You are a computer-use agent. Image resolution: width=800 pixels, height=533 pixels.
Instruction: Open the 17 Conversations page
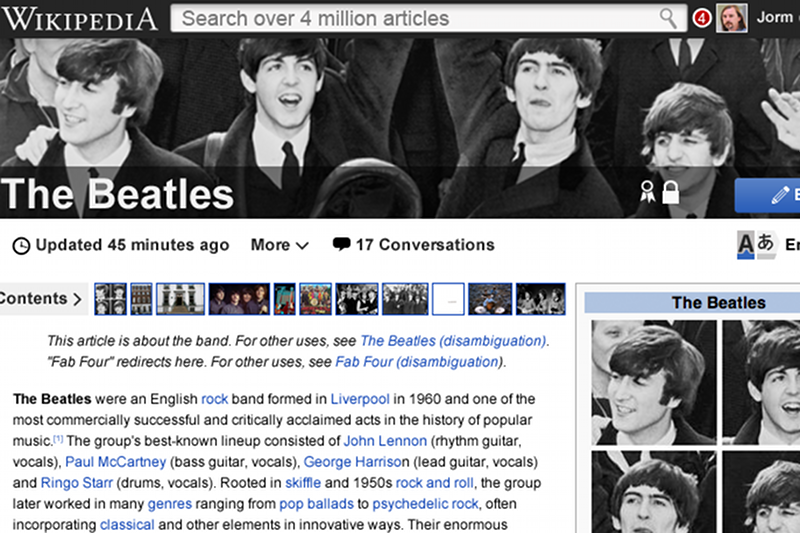point(424,245)
